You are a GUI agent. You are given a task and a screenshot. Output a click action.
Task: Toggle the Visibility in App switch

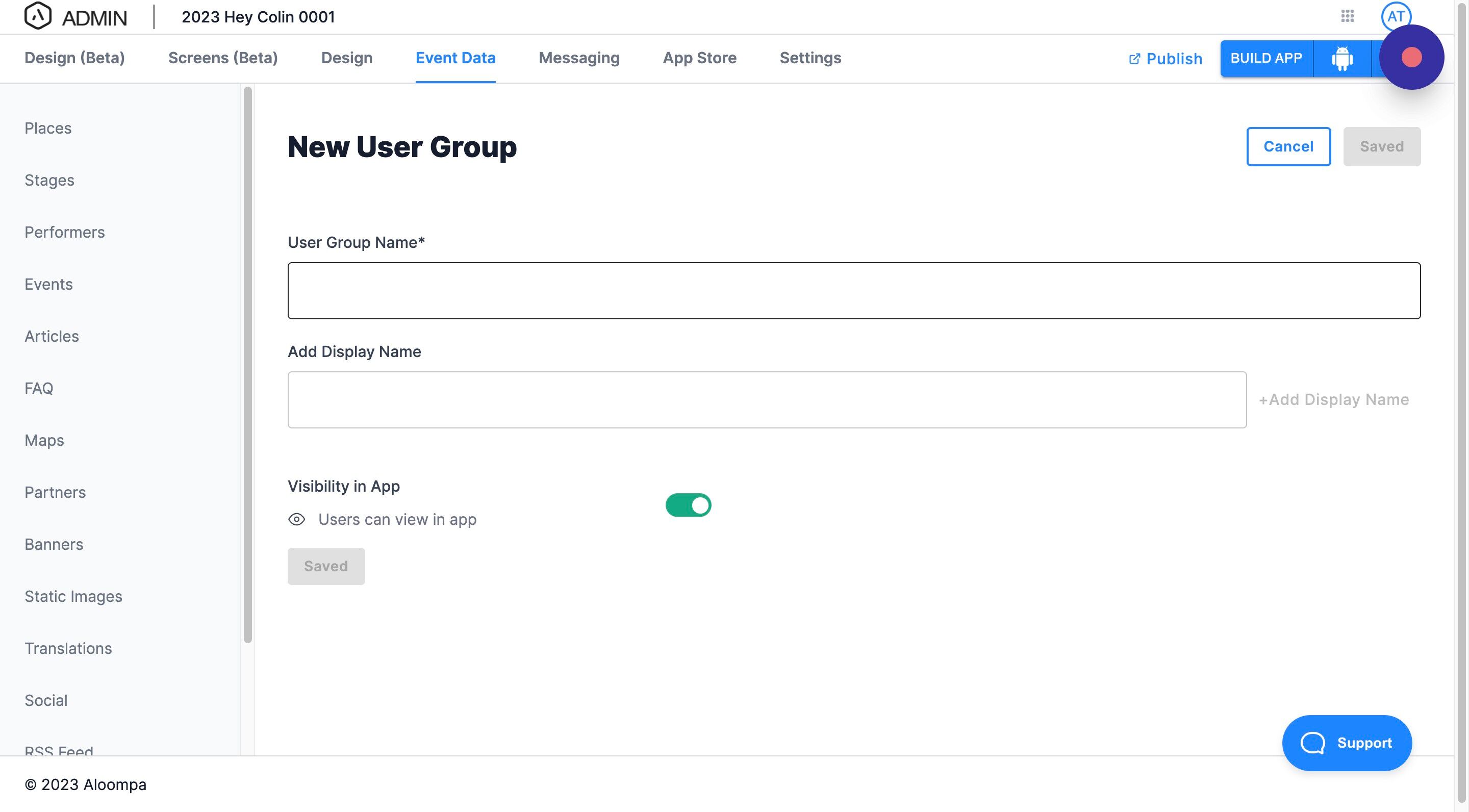[688, 504]
